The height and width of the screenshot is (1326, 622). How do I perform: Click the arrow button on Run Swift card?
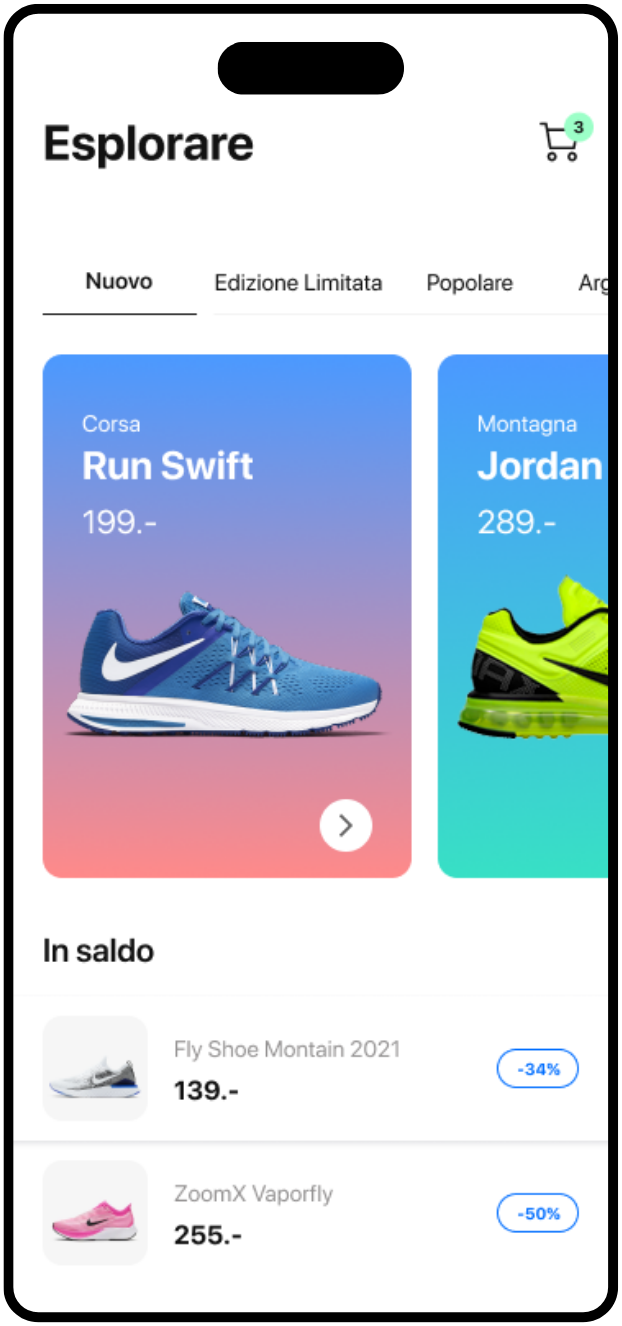tap(346, 825)
